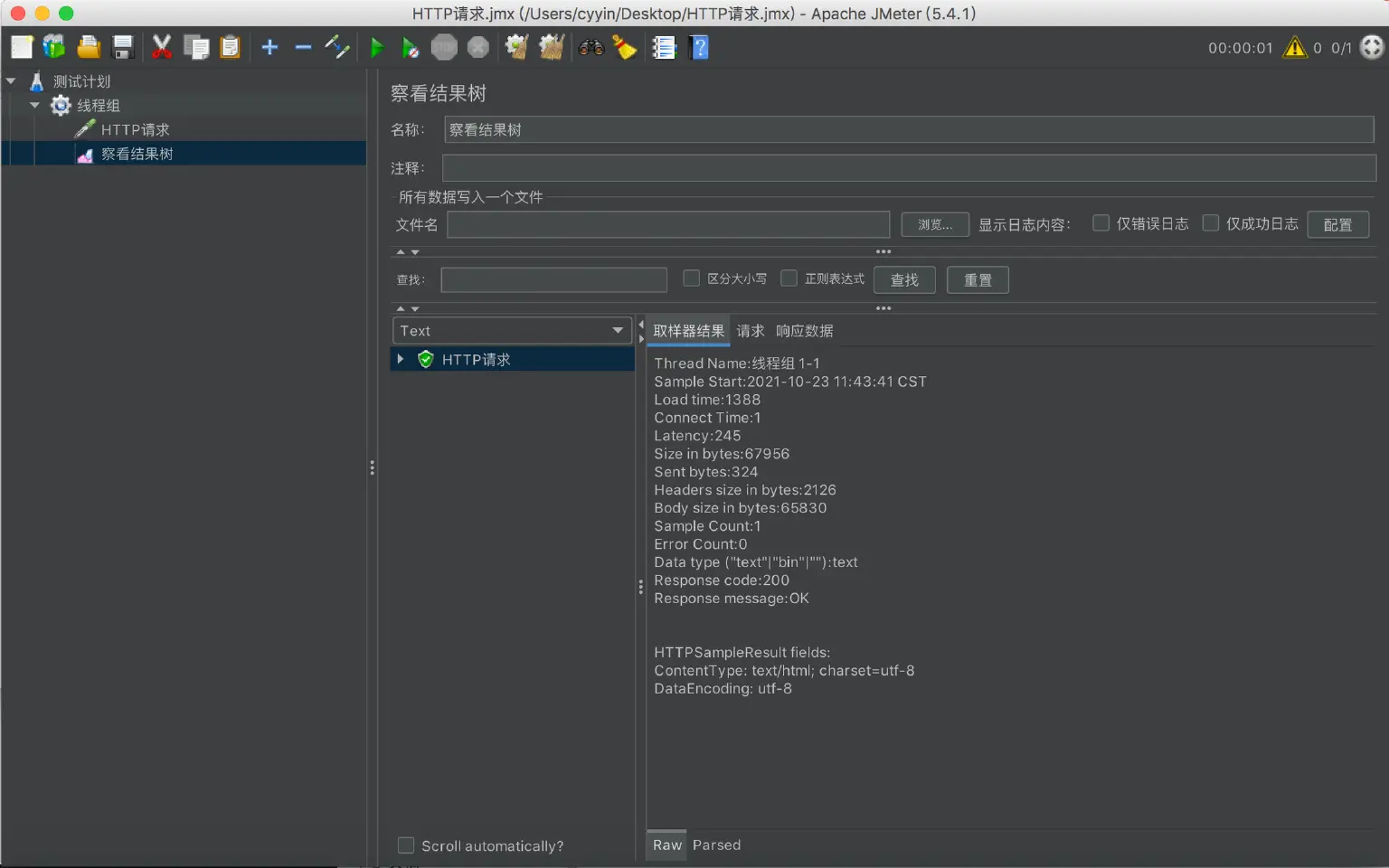Collapse the 线程组 tree node
This screenshot has height=868, width=1389.
(34, 106)
